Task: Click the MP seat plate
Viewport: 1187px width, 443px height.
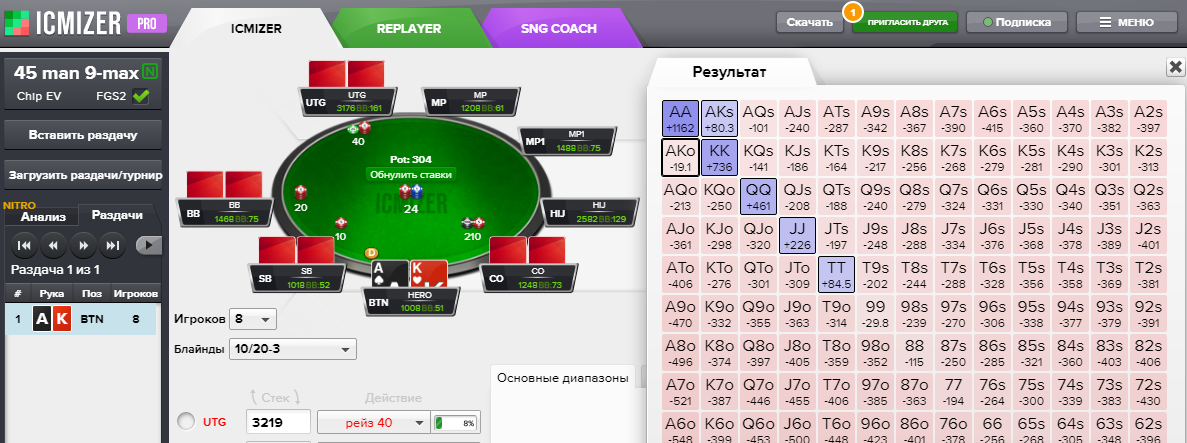Action: [471, 101]
